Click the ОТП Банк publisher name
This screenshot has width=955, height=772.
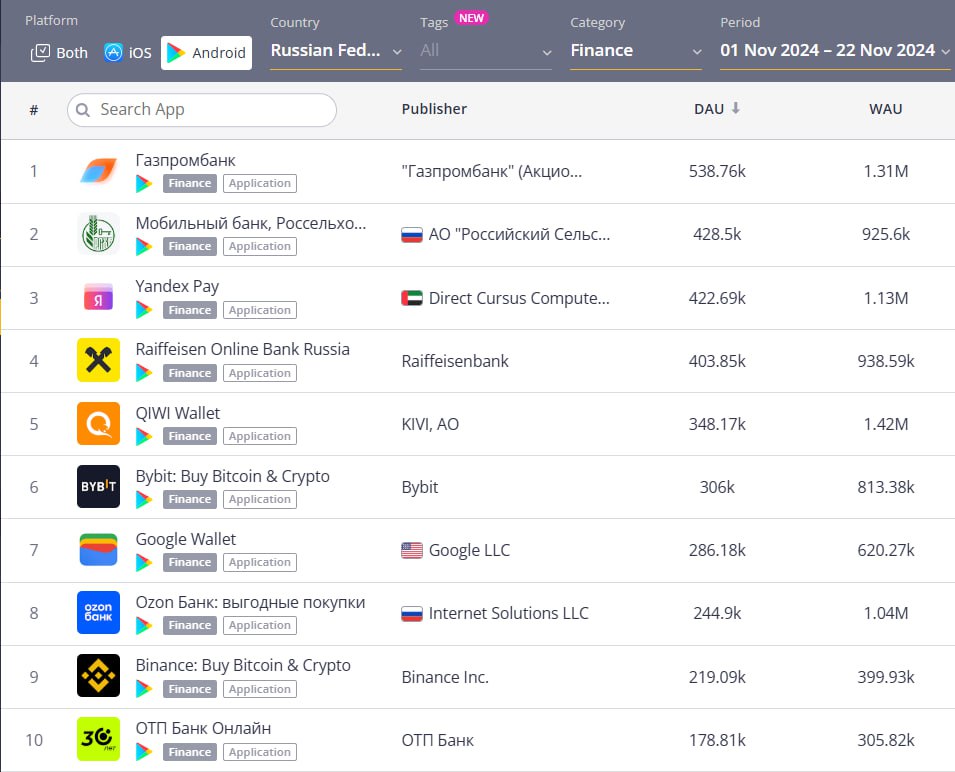pyautogui.click(x=437, y=740)
